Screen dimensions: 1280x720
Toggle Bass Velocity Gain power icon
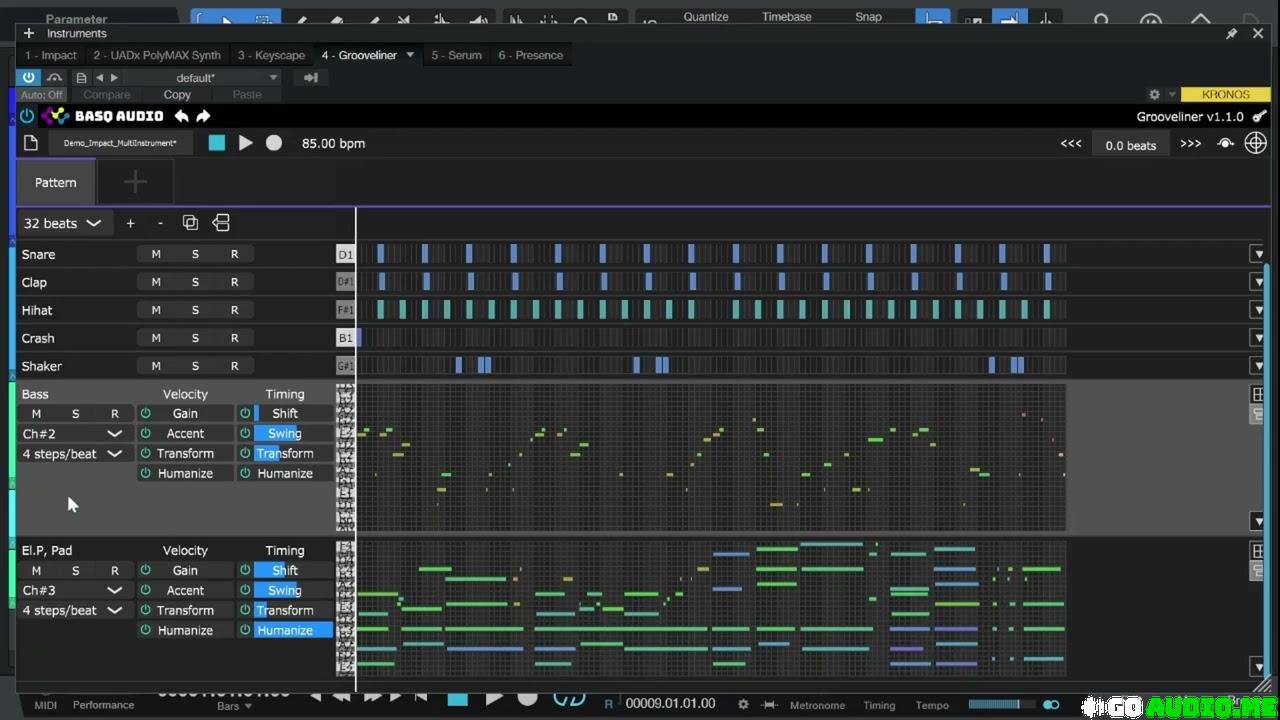145,413
